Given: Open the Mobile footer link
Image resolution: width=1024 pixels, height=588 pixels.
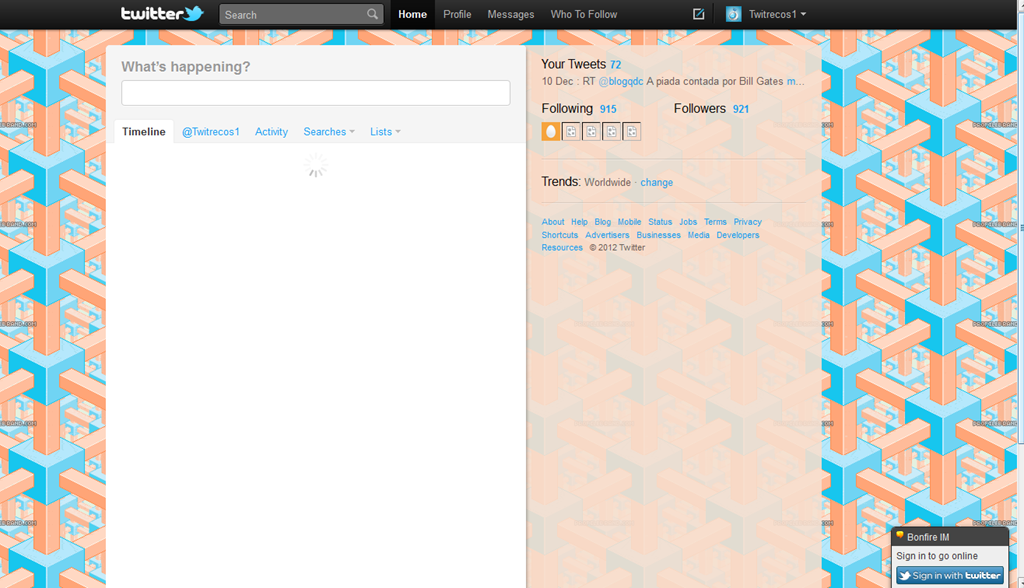Looking at the screenshot, I should tap(630, 222).
